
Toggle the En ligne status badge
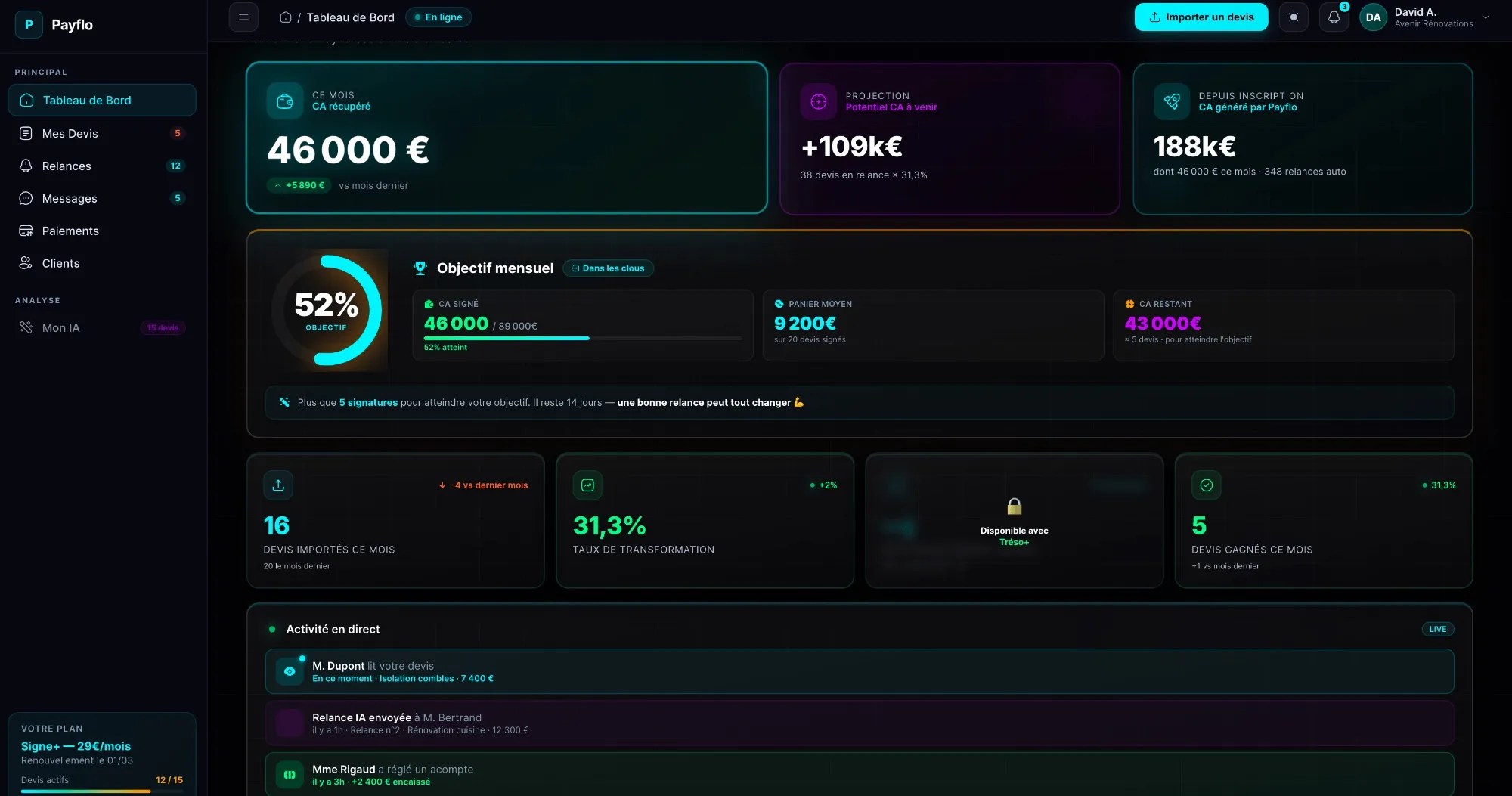[438, 17]
